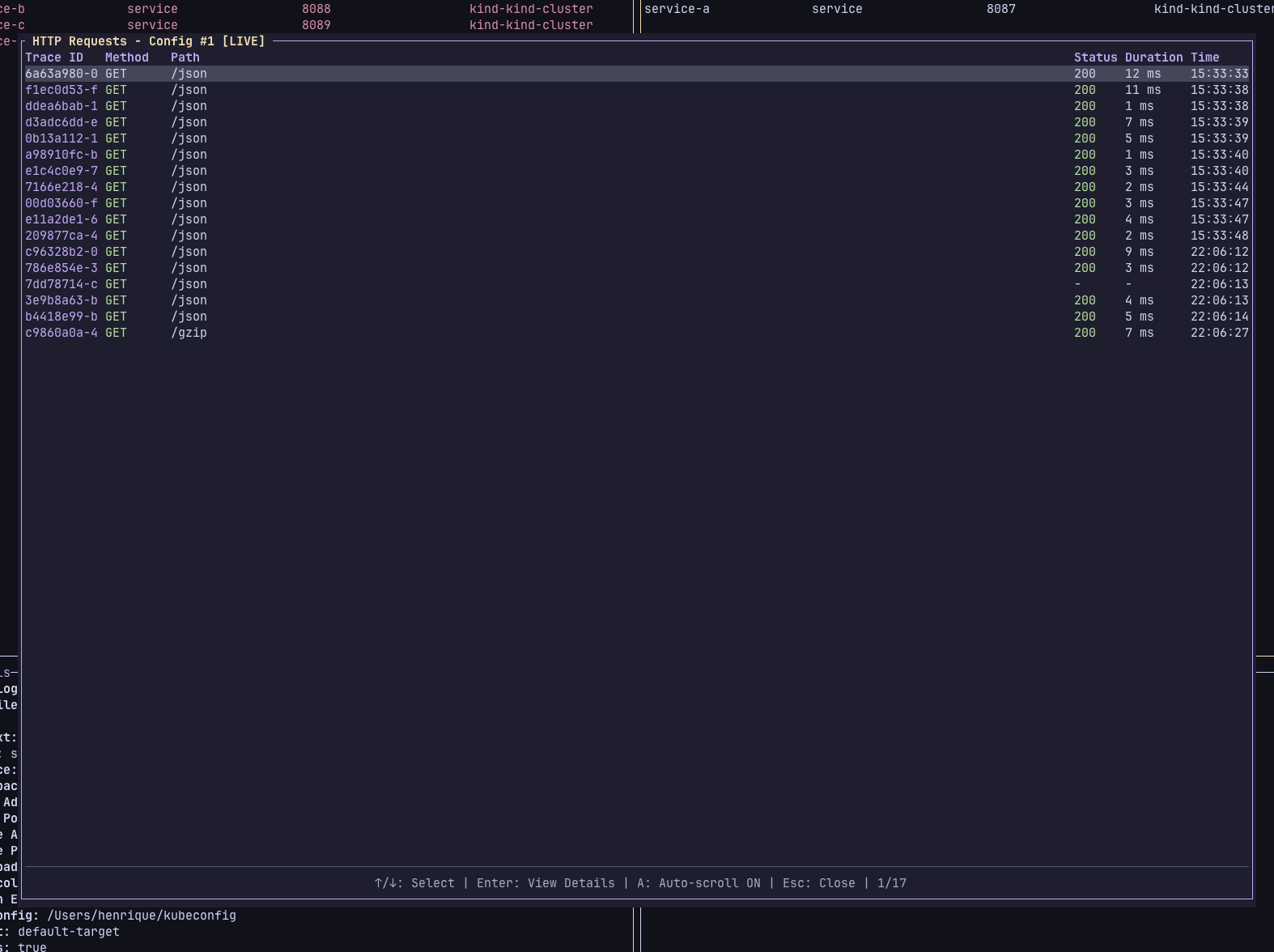1274x952 pixels.
Task: Click the 1/17 position counter
Action: [x=892, y=883]
